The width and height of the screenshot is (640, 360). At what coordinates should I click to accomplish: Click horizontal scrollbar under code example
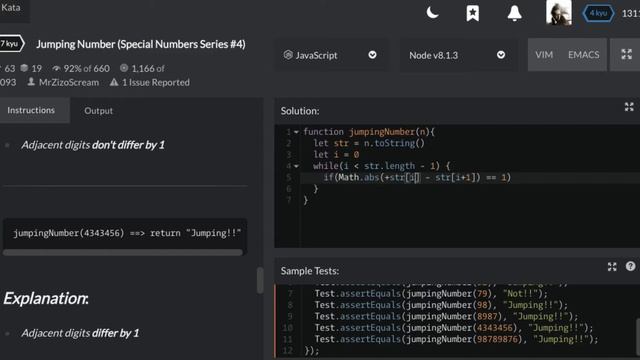[x=122, y=253]
